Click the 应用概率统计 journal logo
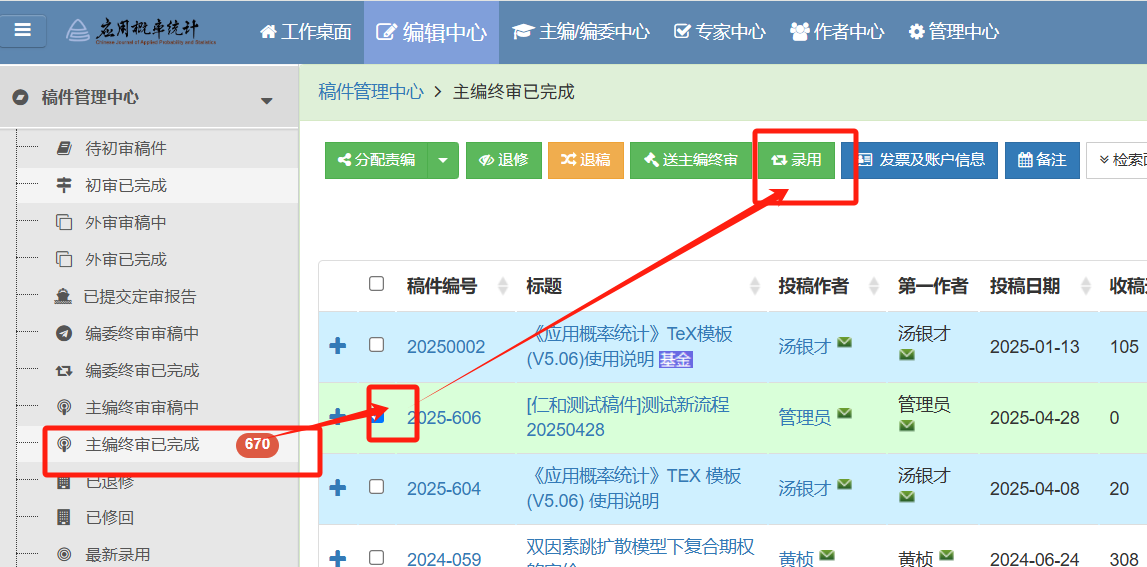The width and height of the screenshot is (1147, 567). click(143, 31)
